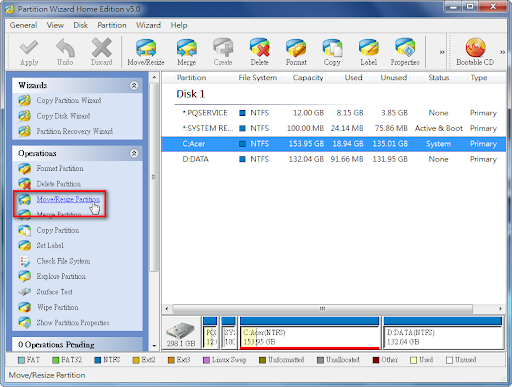Select the C:Acer partition row

click(x=334, y=144)
